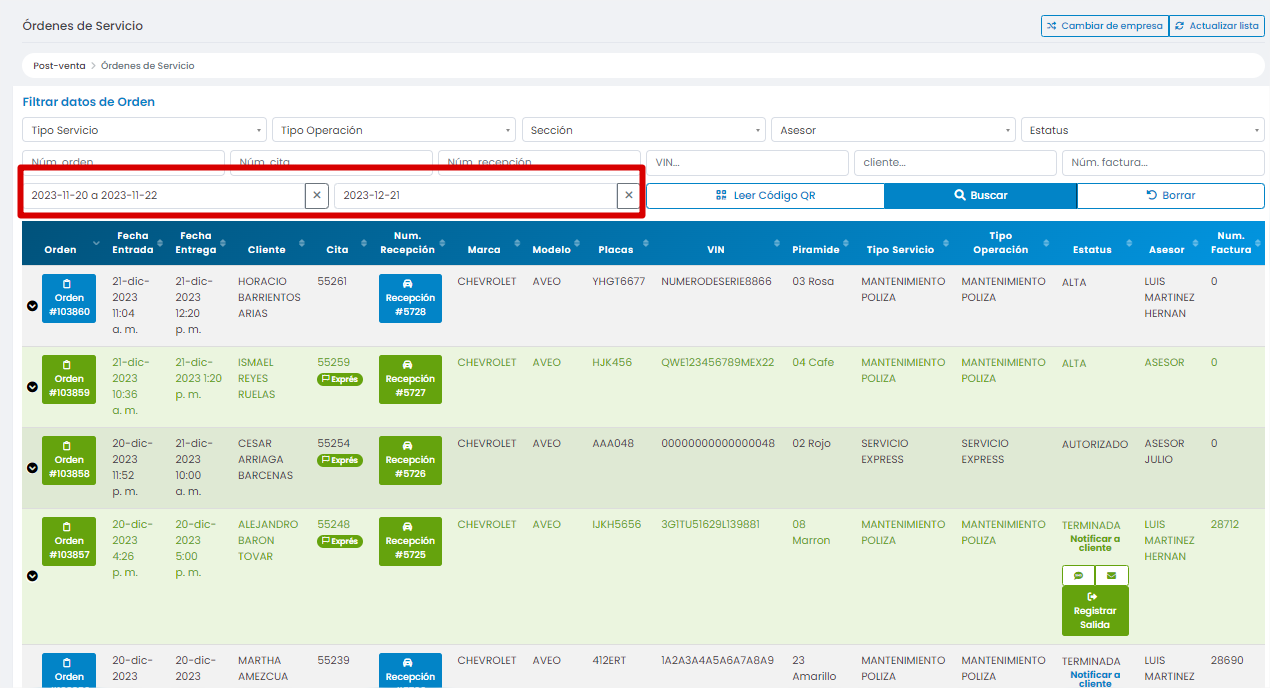Open the Tipo Servicio dropdown
The width and height of the screenshot is (1270, 688).
[145, 130]
